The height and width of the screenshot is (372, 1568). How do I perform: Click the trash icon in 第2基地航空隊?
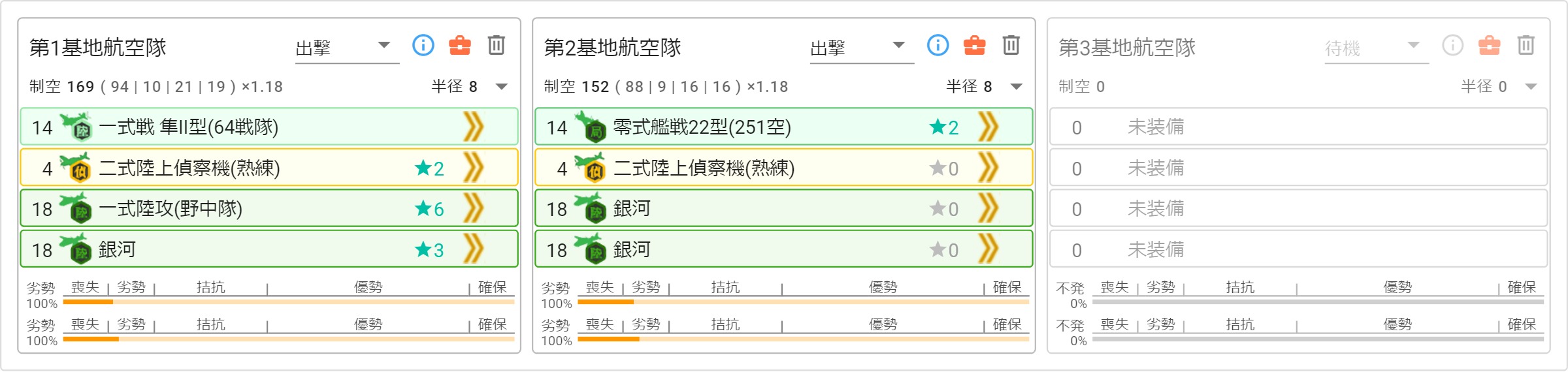[1011, 45]
